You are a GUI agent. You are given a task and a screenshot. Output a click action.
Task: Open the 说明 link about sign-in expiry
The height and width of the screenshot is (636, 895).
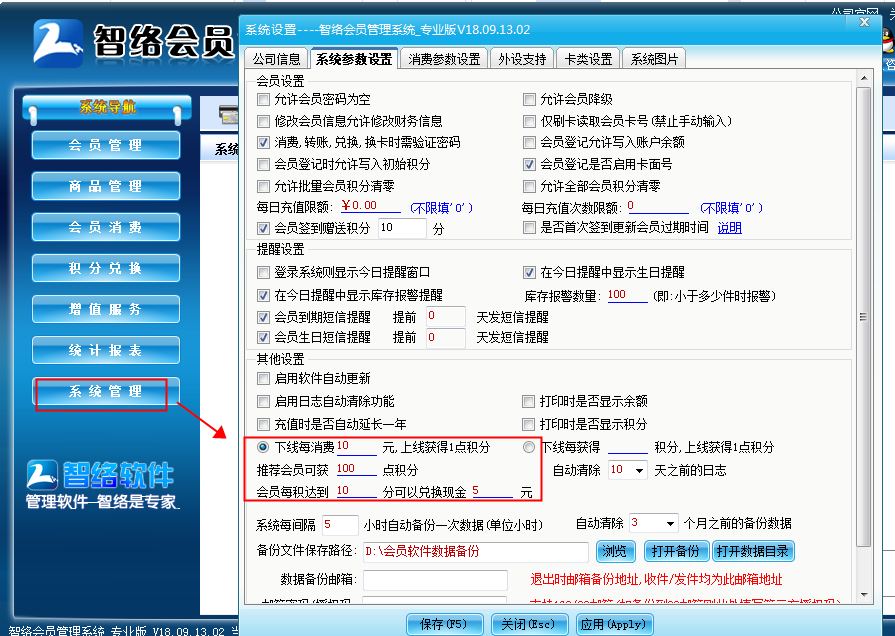tap(729, 228)
